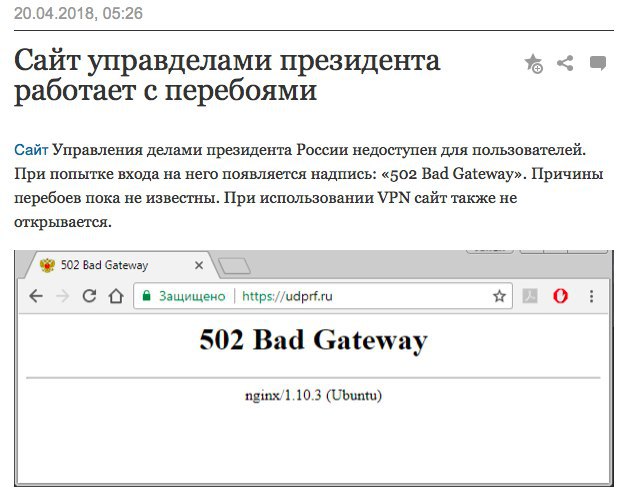This screenshot has height=503, width=635.
Task: Open the embedded browser screenshot image
Action: (x=314, y=368)
